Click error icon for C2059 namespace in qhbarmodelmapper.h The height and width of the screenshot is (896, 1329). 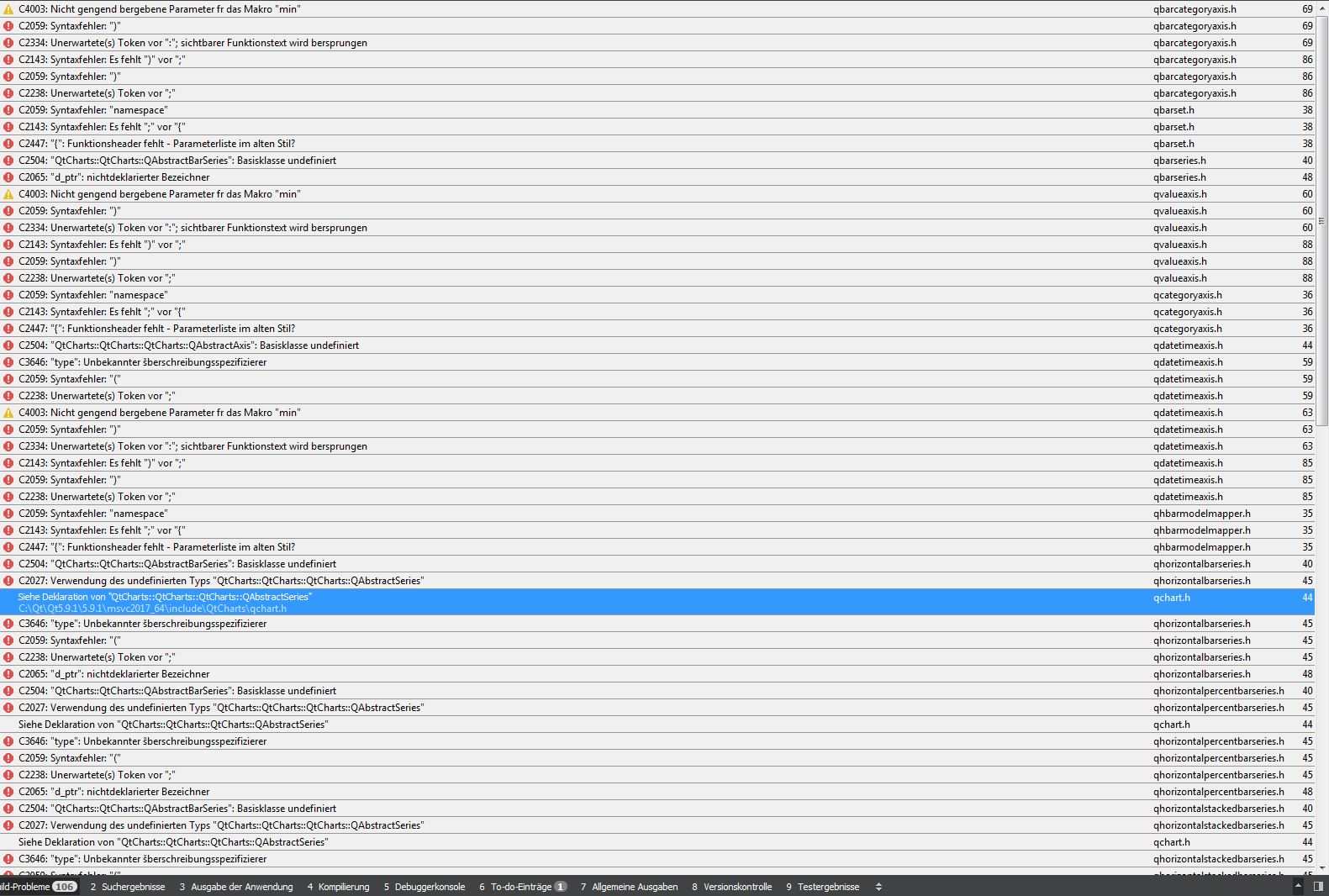8,514
